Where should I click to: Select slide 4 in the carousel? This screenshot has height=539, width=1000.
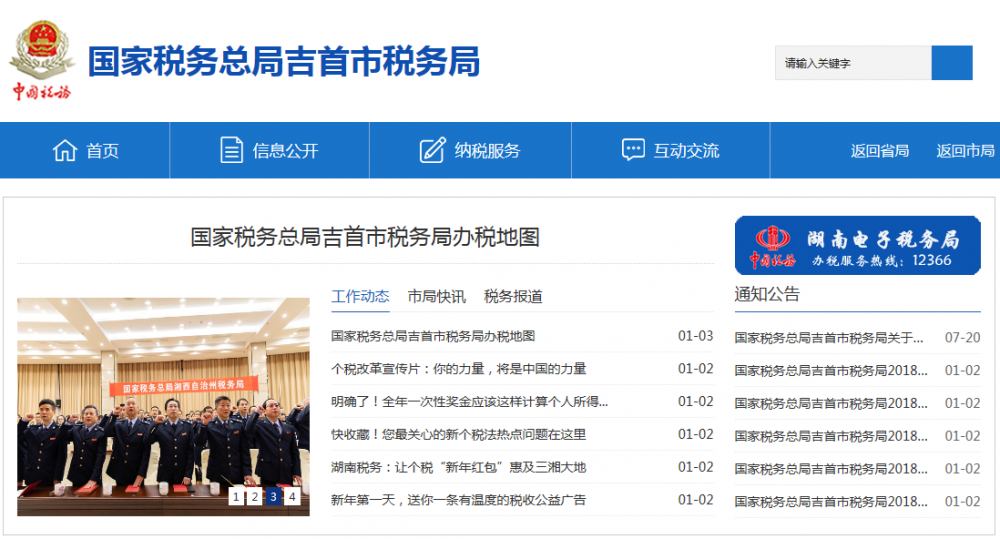[x=292, y=496]
